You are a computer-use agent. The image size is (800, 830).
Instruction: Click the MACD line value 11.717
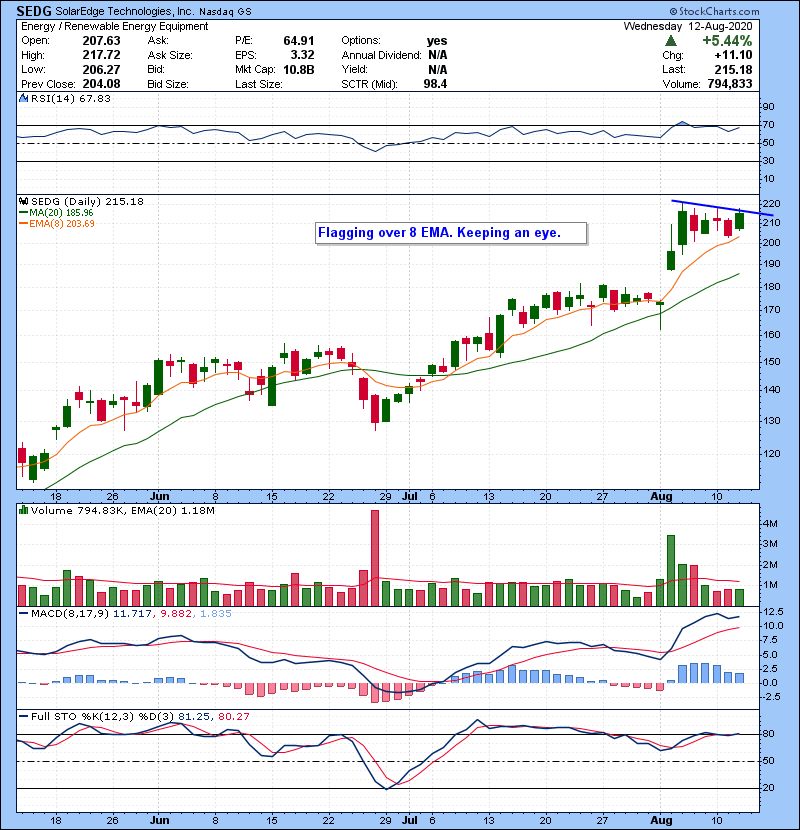pyautogui.click(x=132, y=614)
